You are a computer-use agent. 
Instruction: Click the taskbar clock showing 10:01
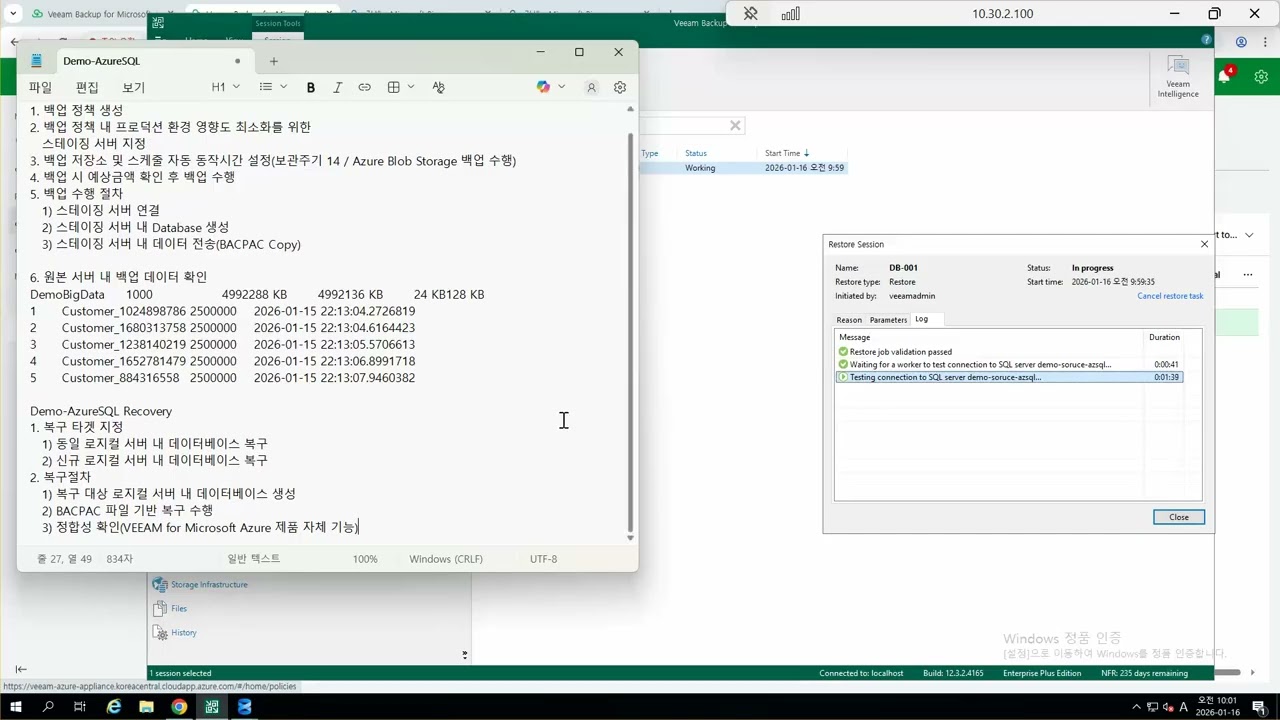click(x=1217, y=707)
